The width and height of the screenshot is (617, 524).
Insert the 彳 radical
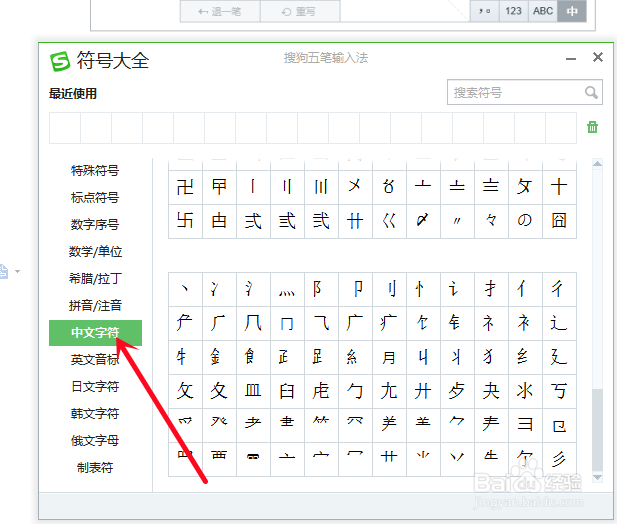(x=559, y=289)
